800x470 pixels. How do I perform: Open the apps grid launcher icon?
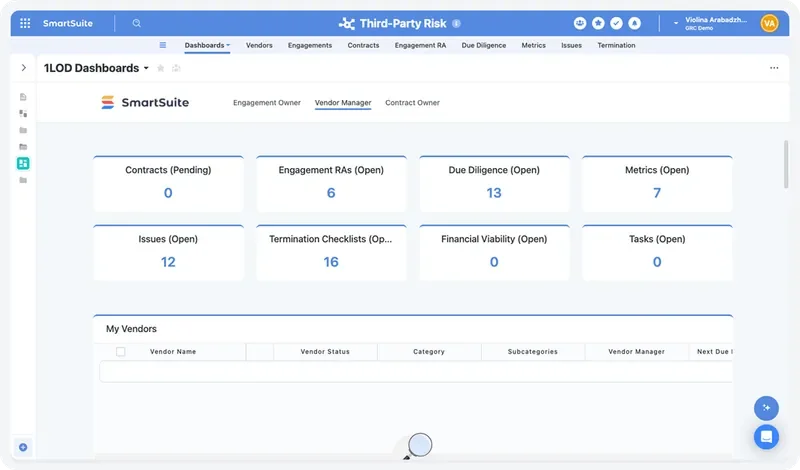coord(25,23)
